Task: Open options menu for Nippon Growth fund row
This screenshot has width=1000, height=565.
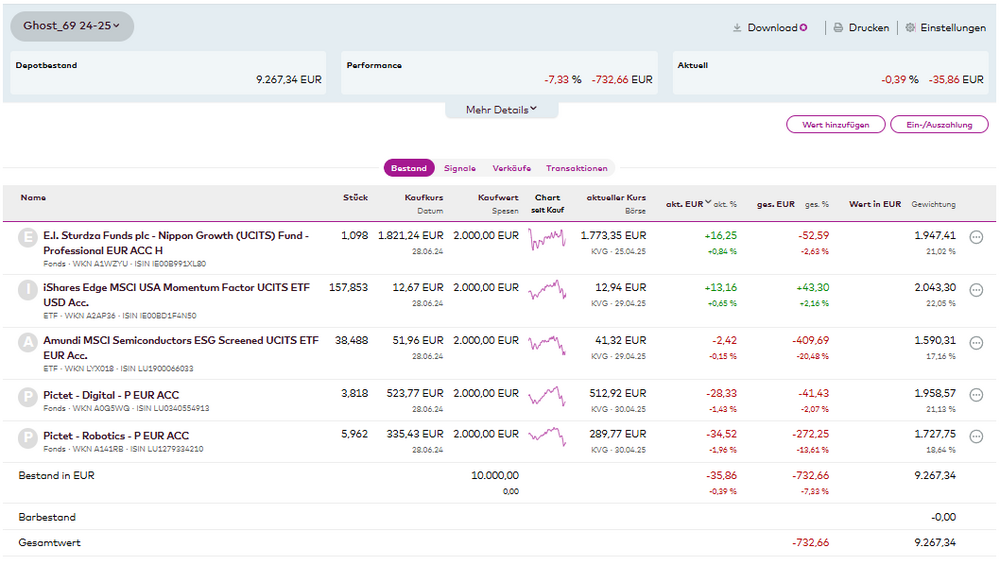Action: point(976,237)
